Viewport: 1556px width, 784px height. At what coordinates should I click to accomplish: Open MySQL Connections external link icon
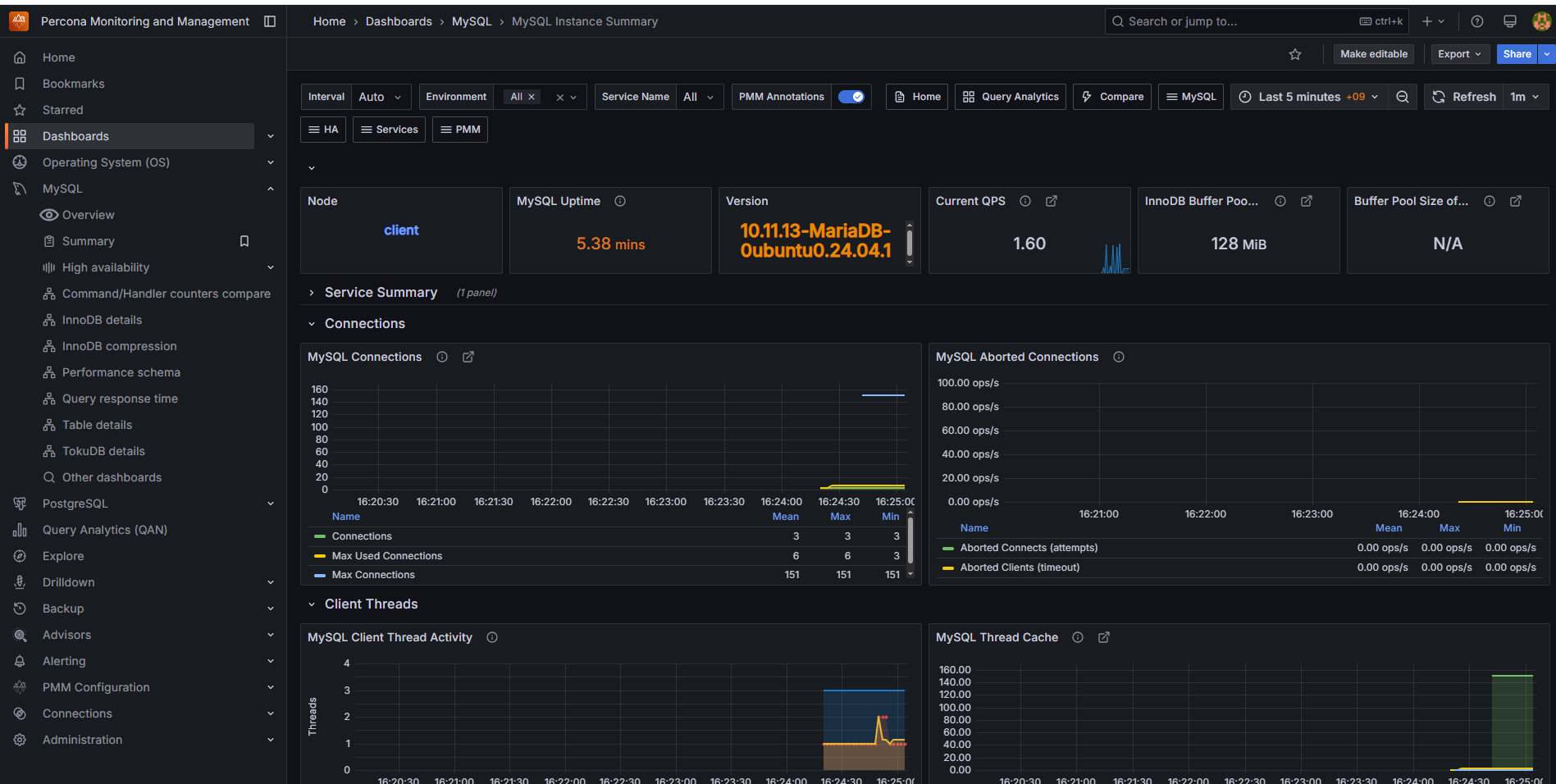click(x=468, y=357)
